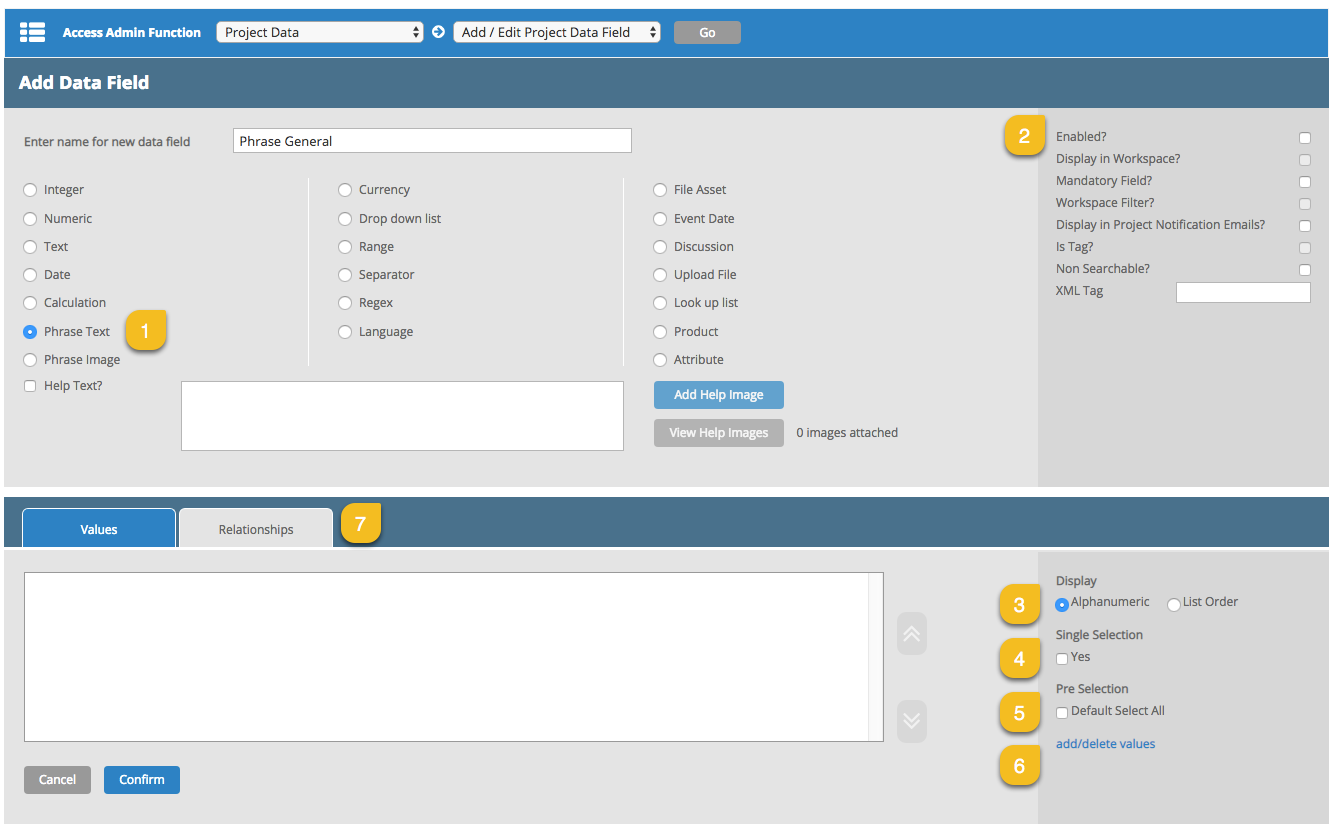The height and width of the screenshot is (837, 1337).
Task: Choose the Drop down list field type
Action: pos(345,219)
